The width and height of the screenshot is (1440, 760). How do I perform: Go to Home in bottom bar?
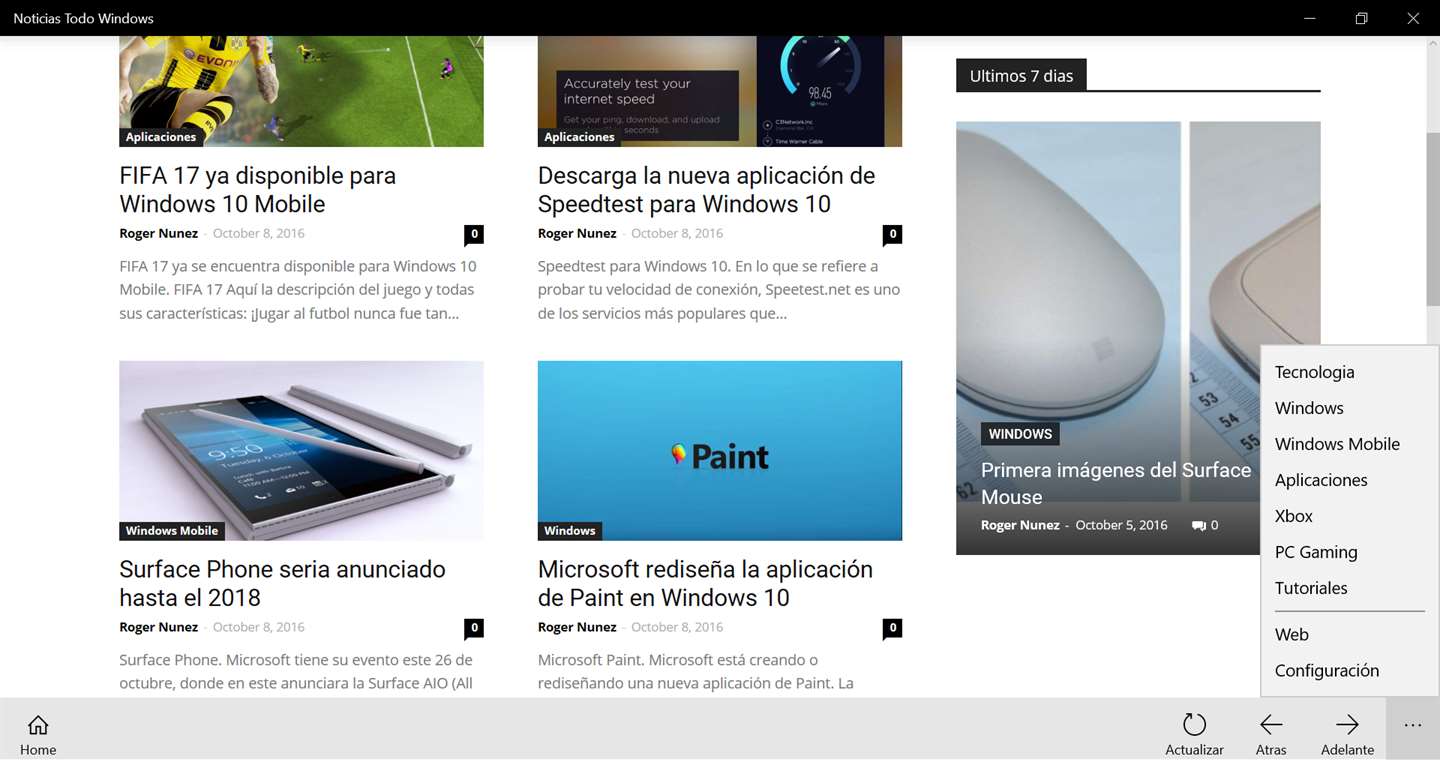point(38,734)
